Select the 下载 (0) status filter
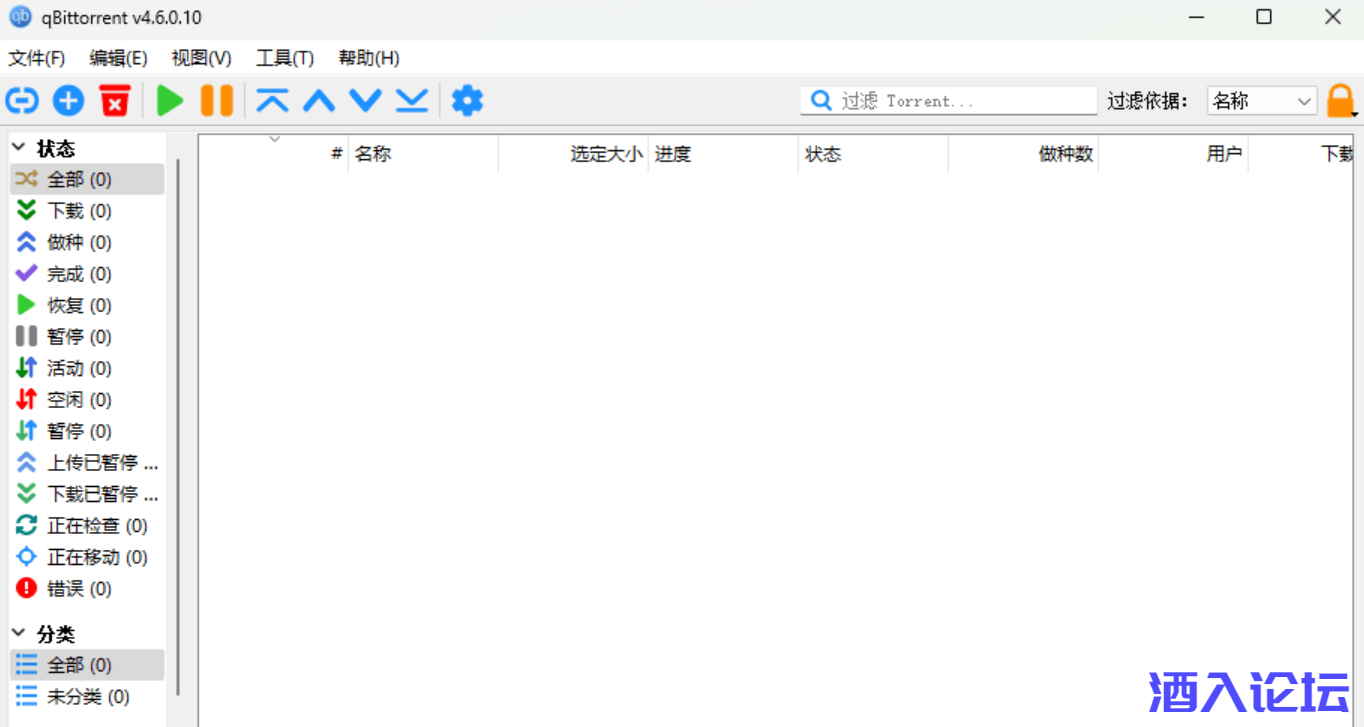The height and width of the screenshot is (727, 1364). pos(79,211)
